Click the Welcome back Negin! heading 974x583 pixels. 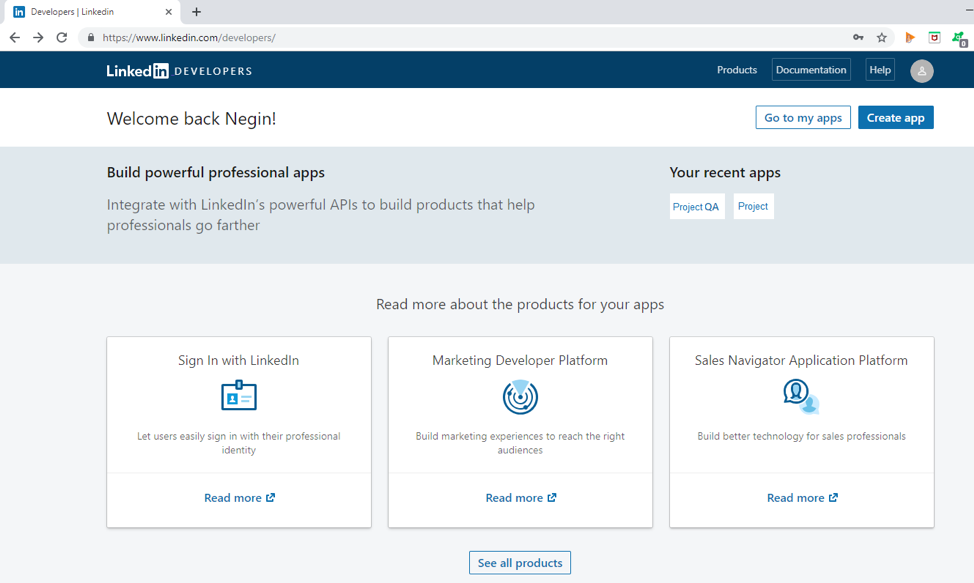pyautogui.click(x=191, y=118)
